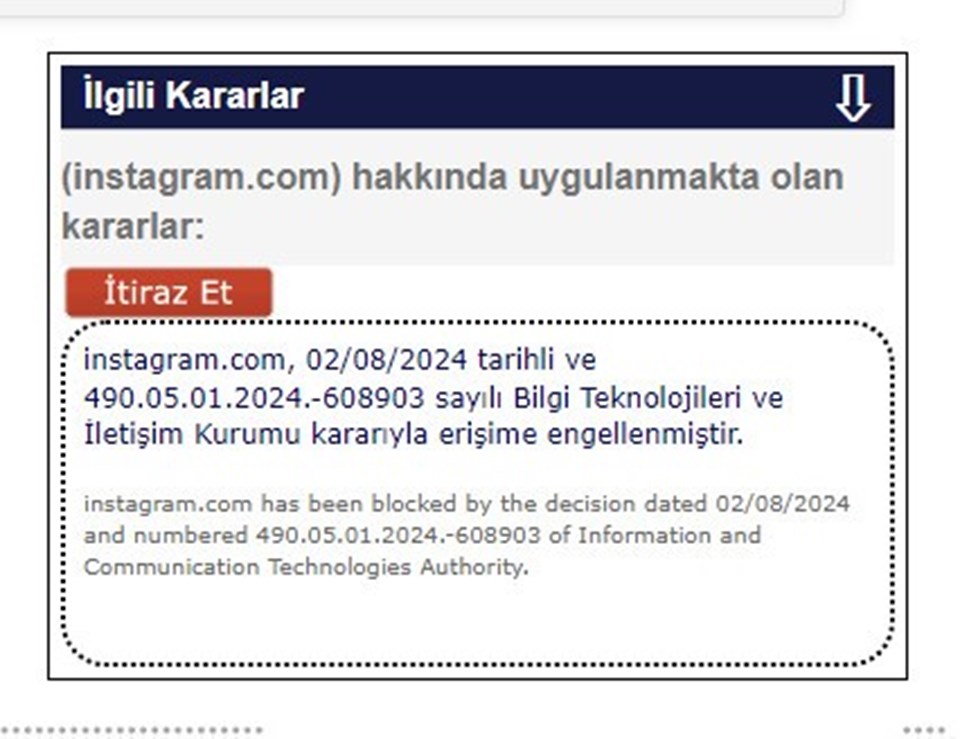This screenshot has width=960, height=739.
Task: Click the Turkish decision number 490.05.01.2024.-608903
Action: pos(254,398)
